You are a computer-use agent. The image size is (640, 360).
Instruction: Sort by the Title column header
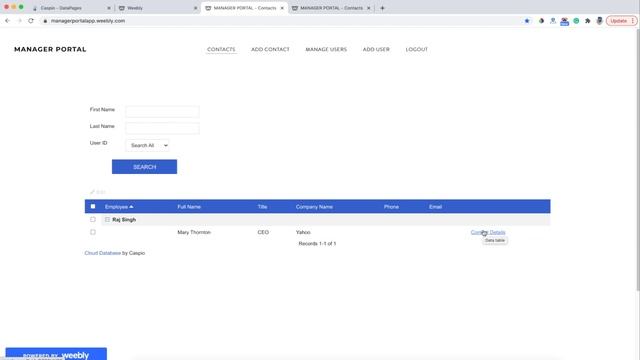pyautogui.click(x=262, y=207)
